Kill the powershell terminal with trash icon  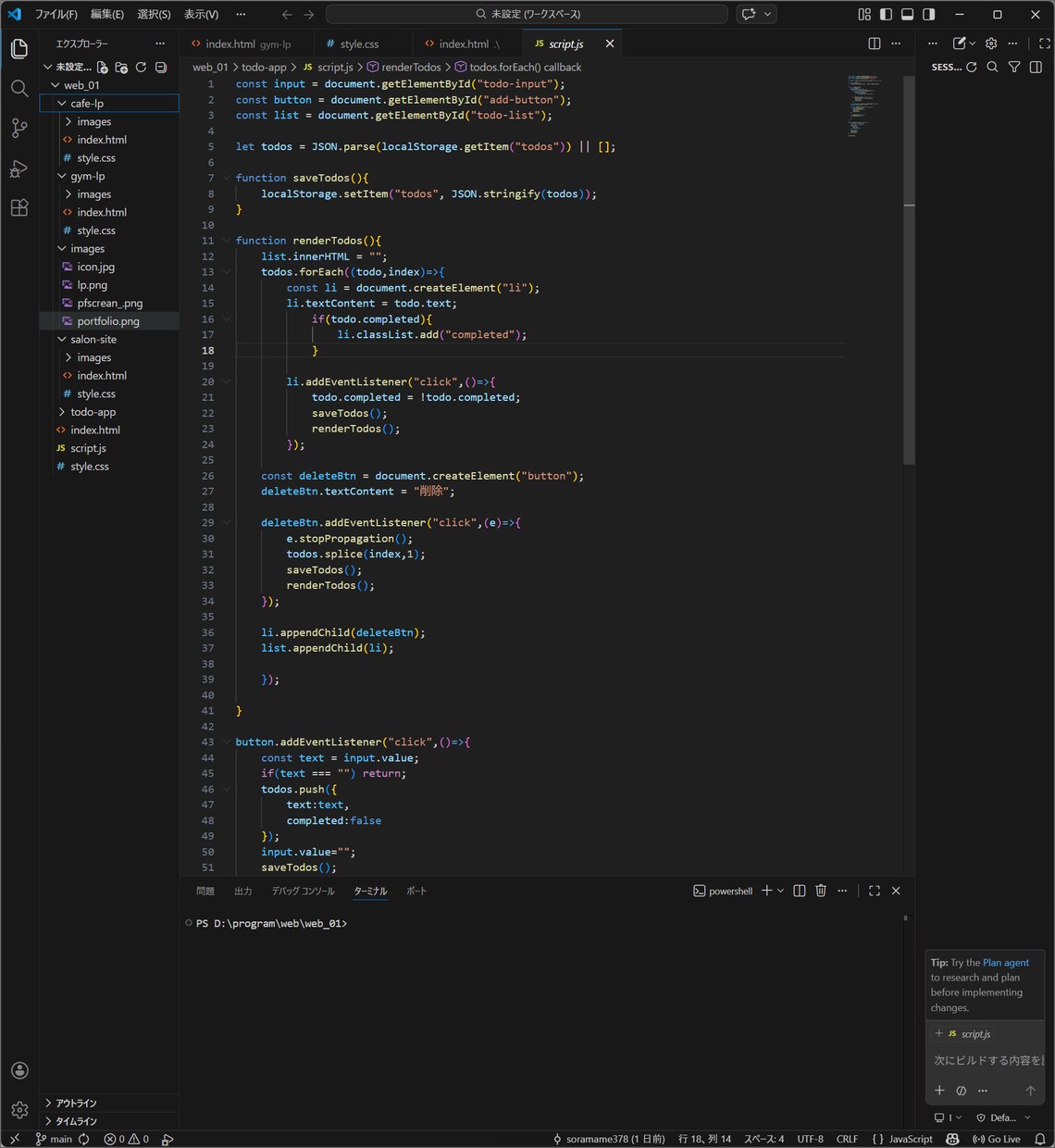[x=821, y=891]
